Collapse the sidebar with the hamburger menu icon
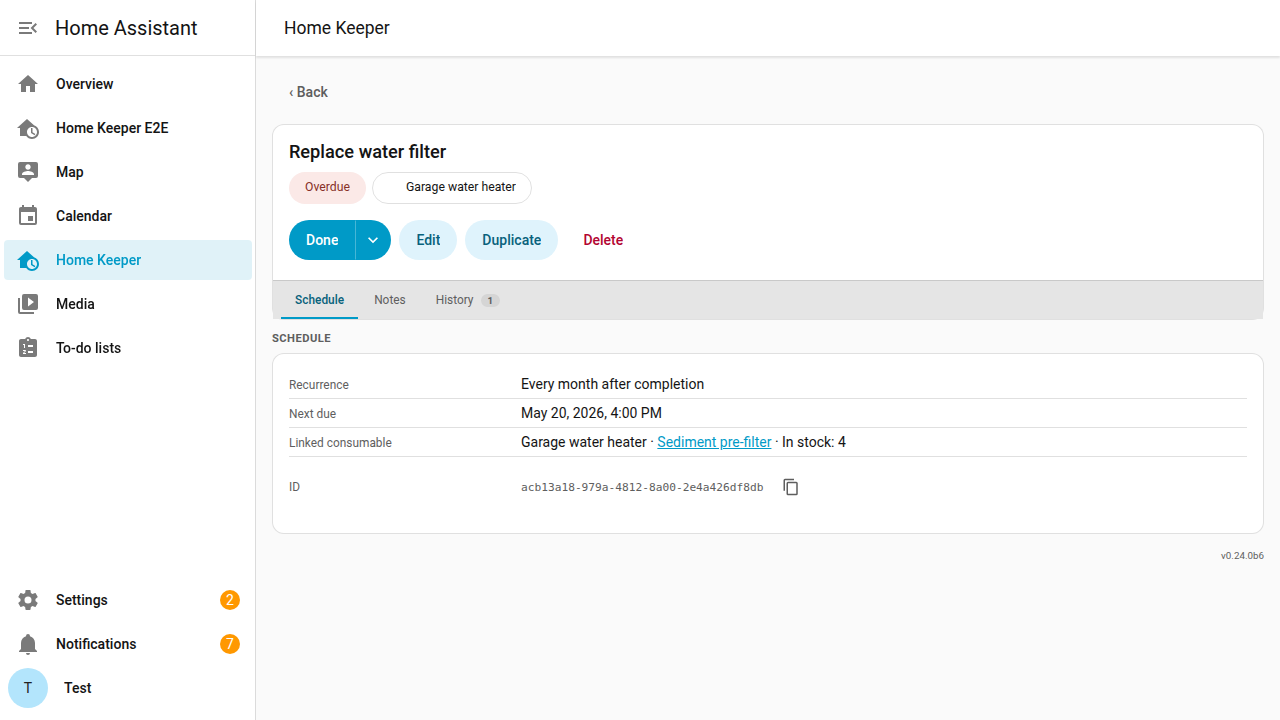 [28, 28]
